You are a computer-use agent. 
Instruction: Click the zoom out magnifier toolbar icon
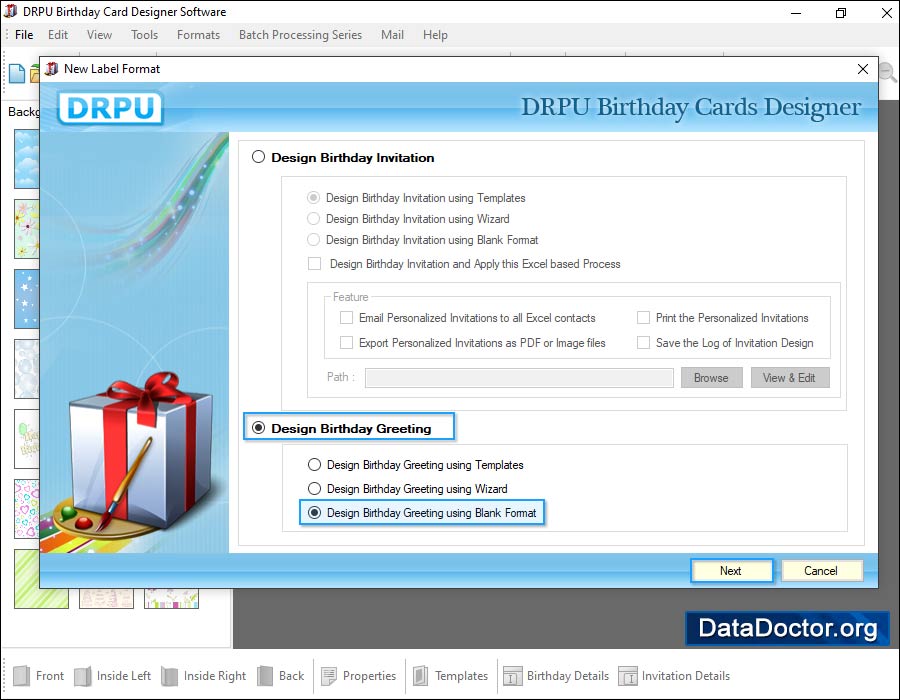pos(887,72)
